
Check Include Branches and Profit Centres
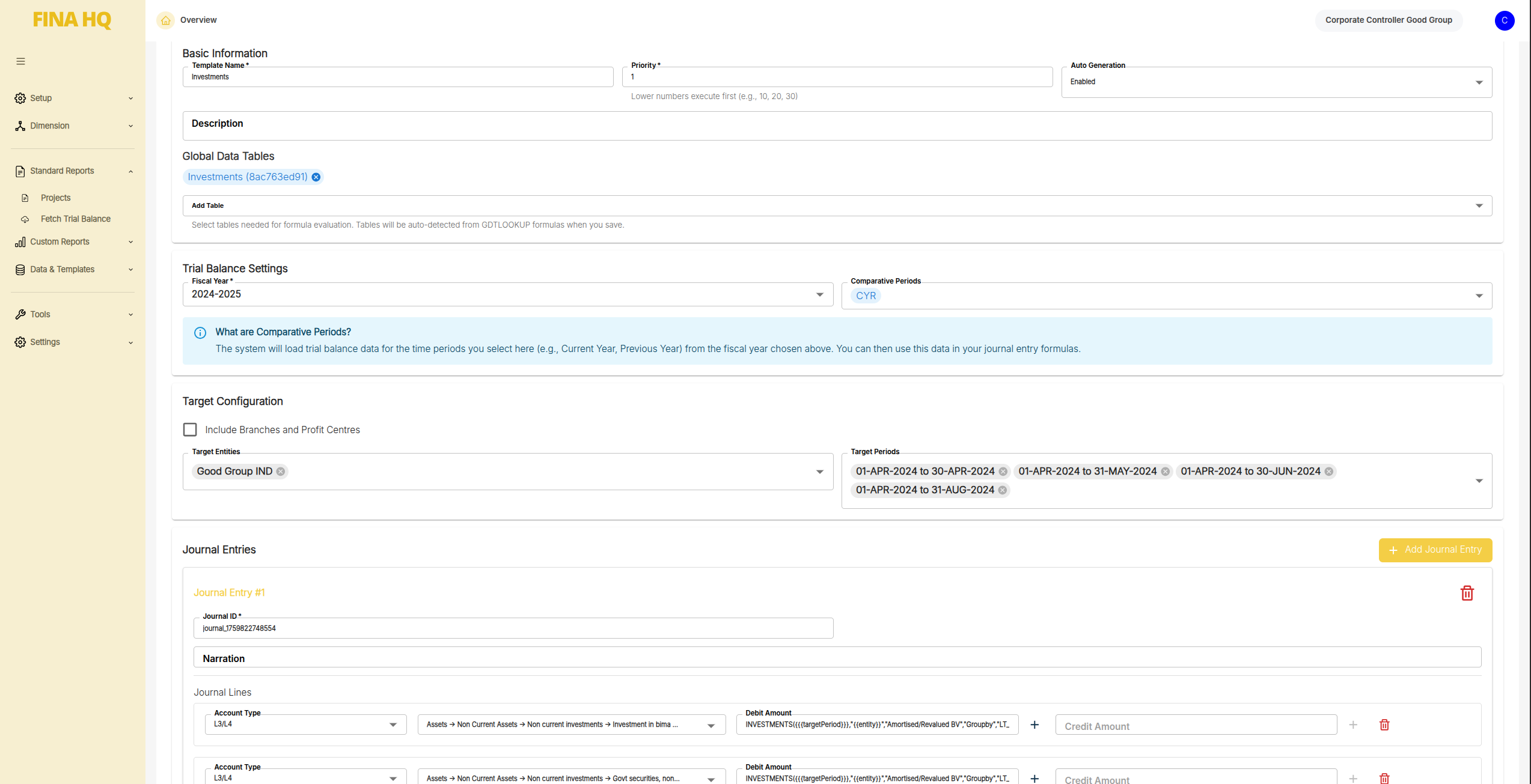tap(190, 430)
